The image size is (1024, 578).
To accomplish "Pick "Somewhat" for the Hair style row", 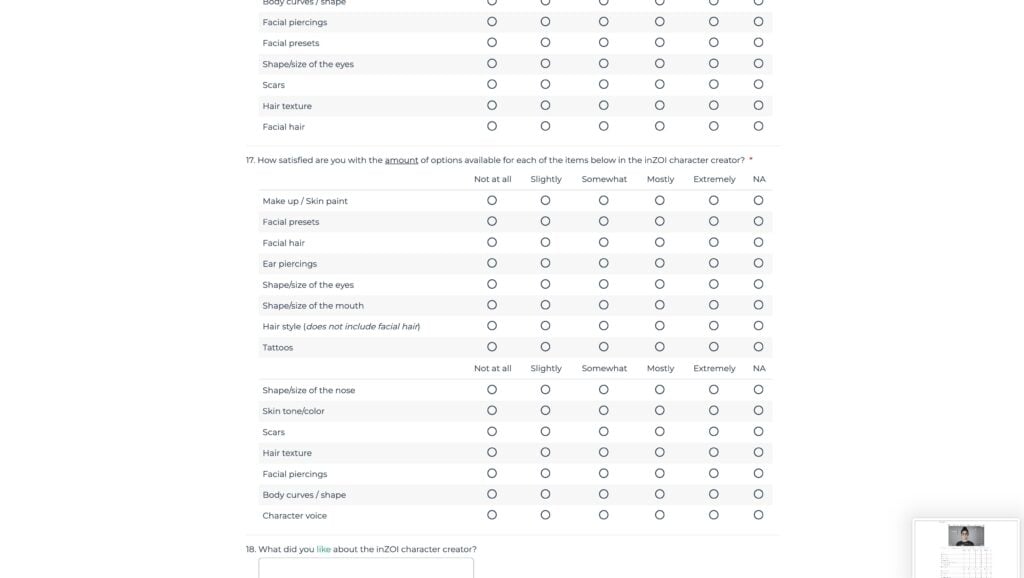I will pos(604,326).
